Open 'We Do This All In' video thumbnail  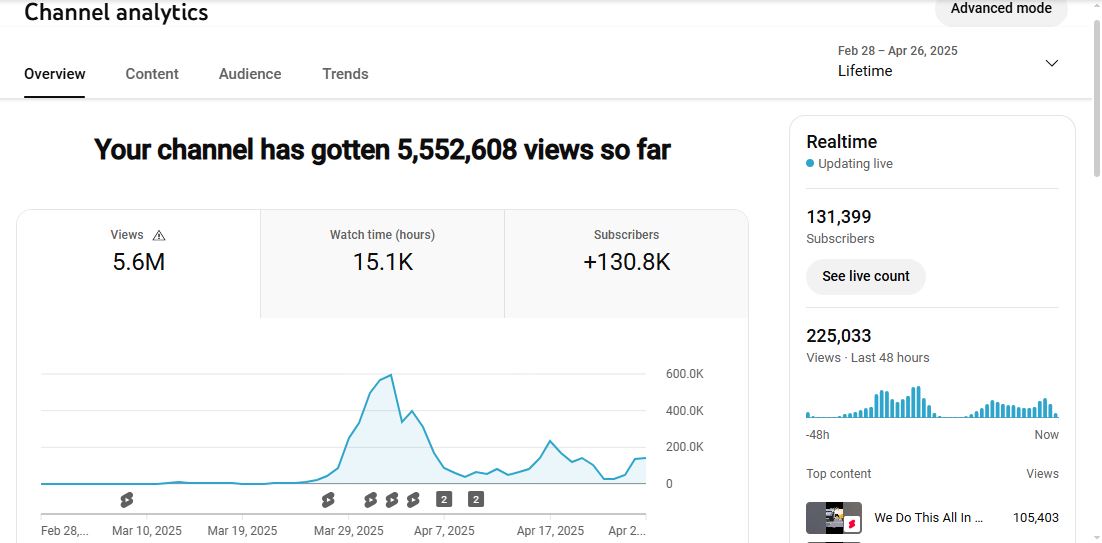834,518
